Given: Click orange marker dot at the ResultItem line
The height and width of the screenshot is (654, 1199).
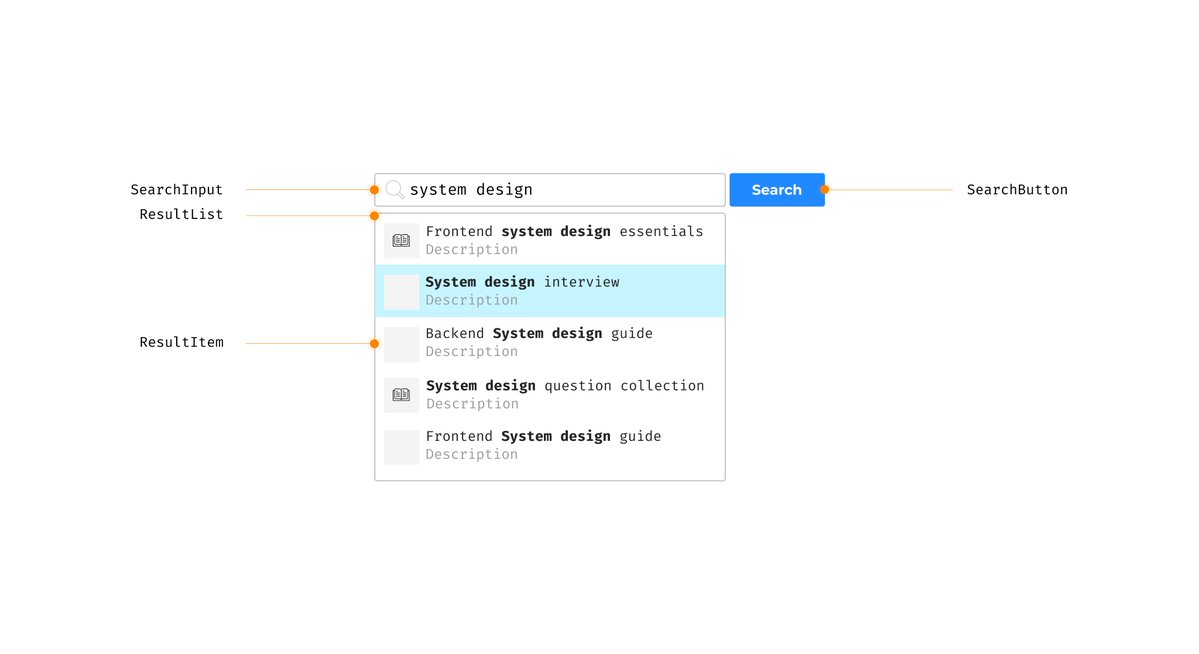Looking at the screenshot, I should click(374, 343).
